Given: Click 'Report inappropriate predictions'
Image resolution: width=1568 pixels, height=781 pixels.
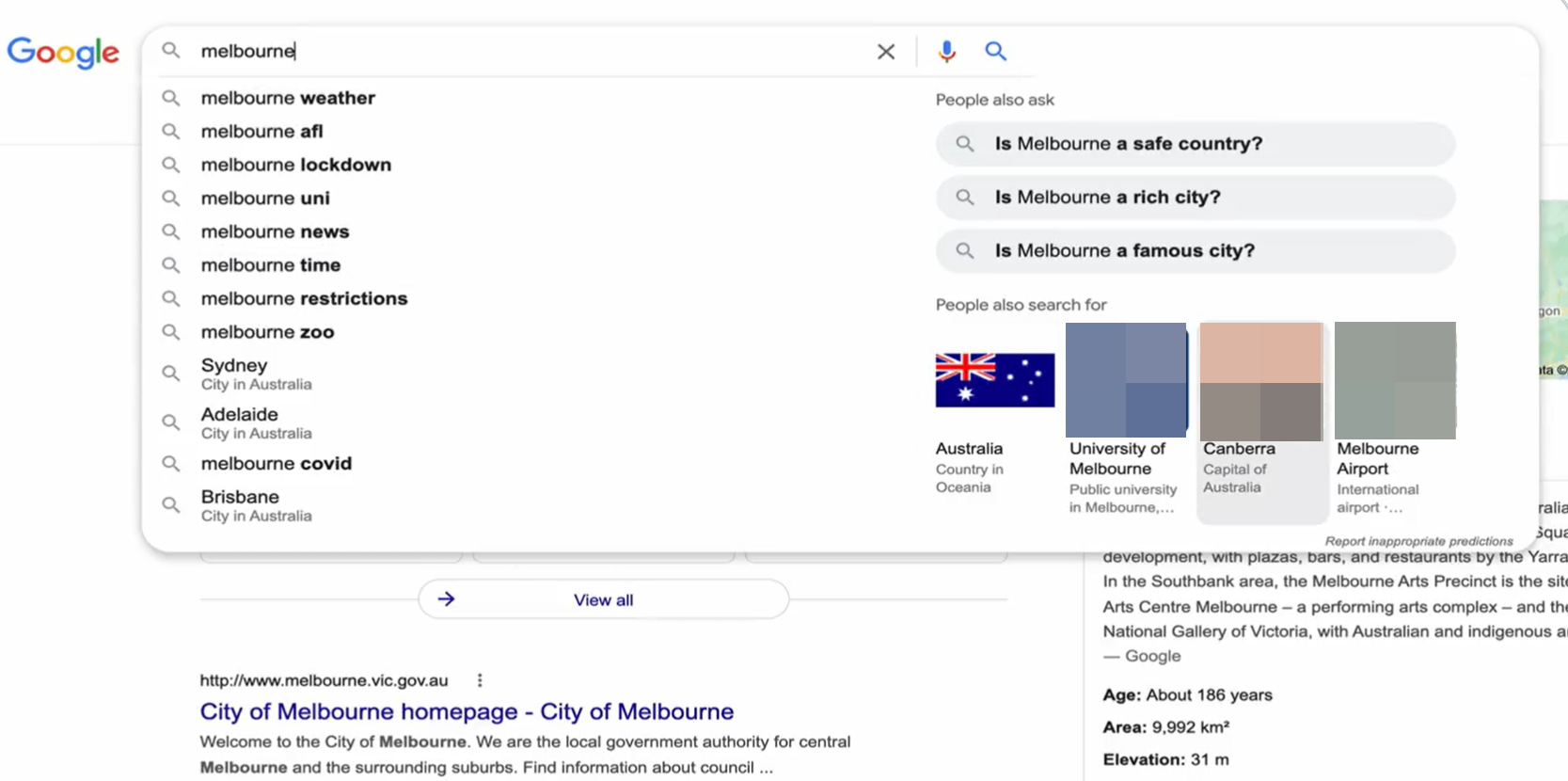Looking at the screenshot, I should (1418, 541).
